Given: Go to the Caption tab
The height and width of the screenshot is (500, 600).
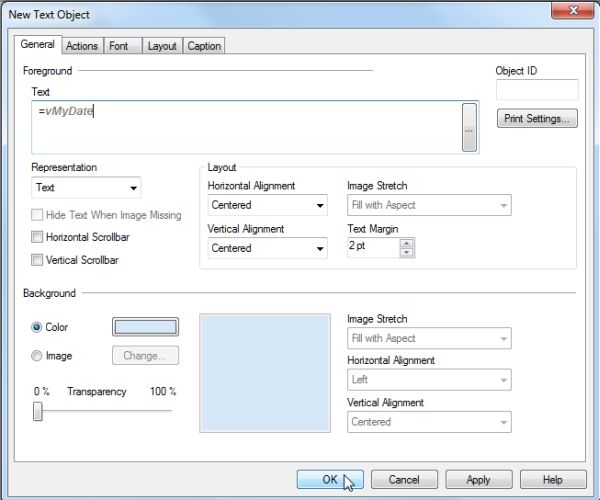Looking at the screenshot, I should coord(204,46).
